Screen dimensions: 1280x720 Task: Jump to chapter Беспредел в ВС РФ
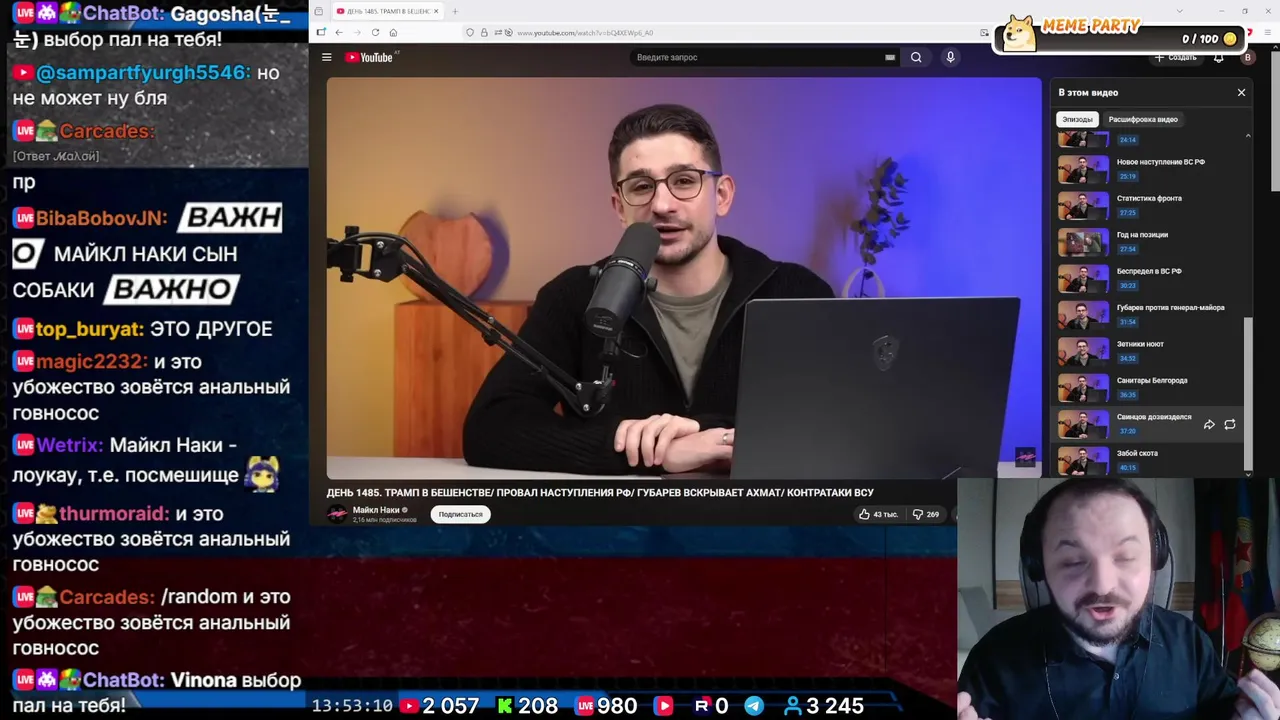1150,278
